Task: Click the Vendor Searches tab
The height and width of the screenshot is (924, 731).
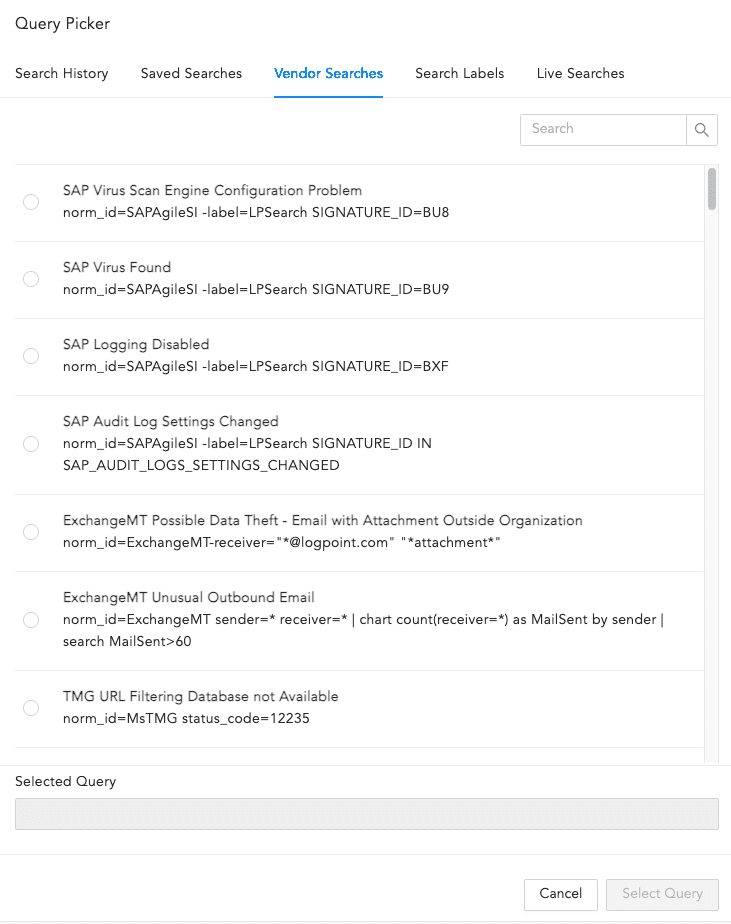Action: pos(328,73)
